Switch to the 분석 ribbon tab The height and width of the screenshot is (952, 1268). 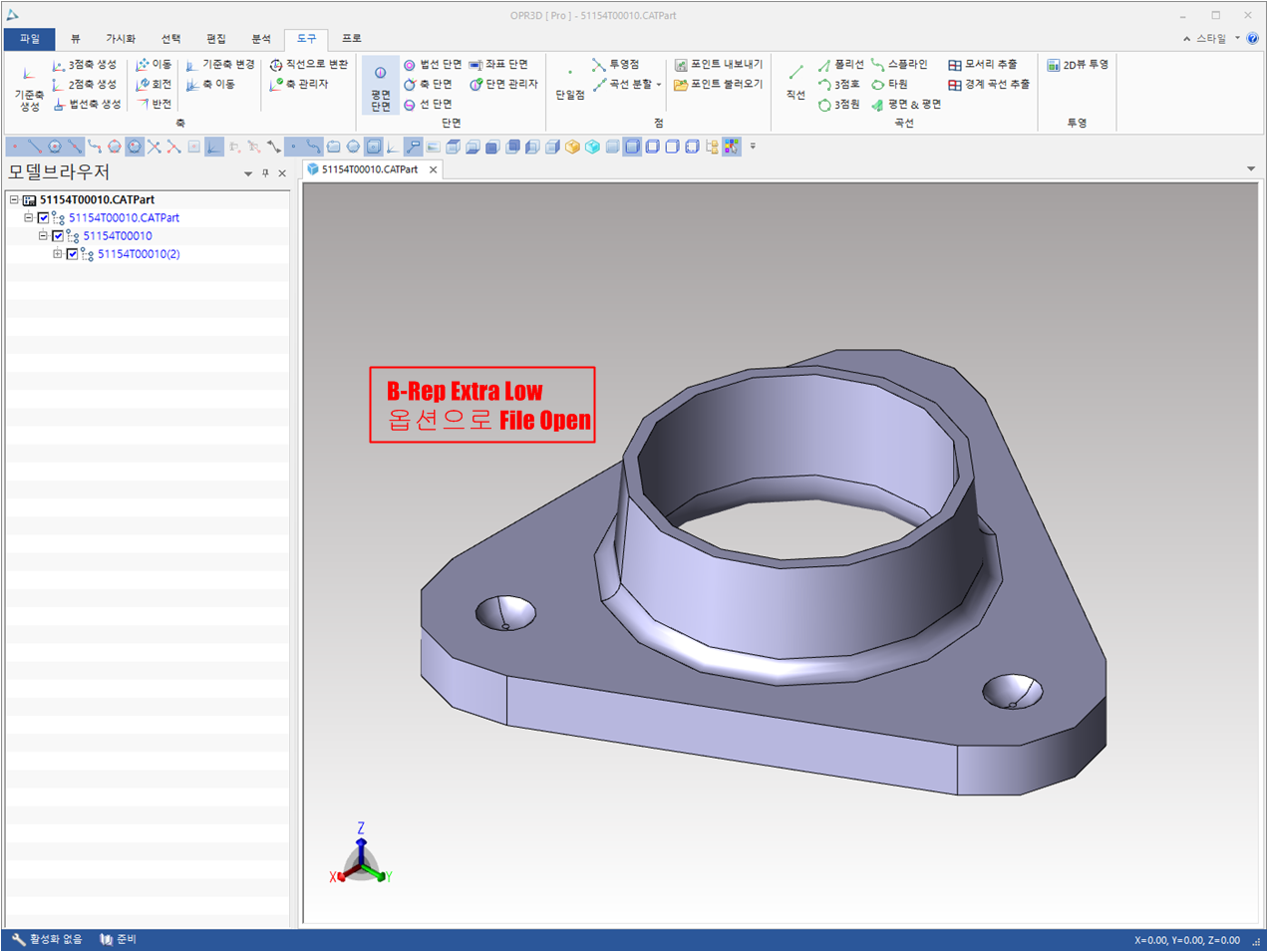(261, 39)
